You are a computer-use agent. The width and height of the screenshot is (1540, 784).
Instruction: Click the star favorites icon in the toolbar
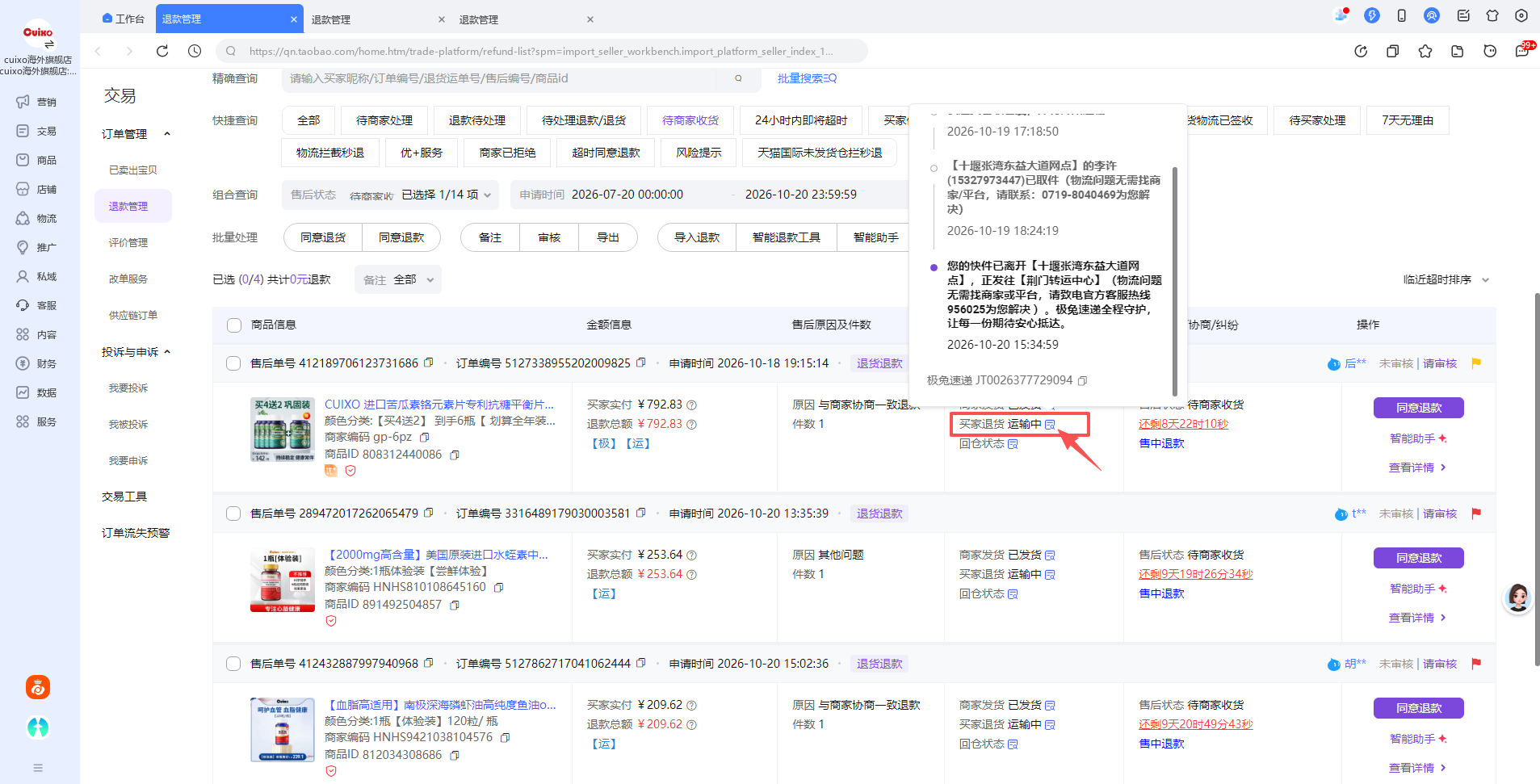coord(1425,51)
